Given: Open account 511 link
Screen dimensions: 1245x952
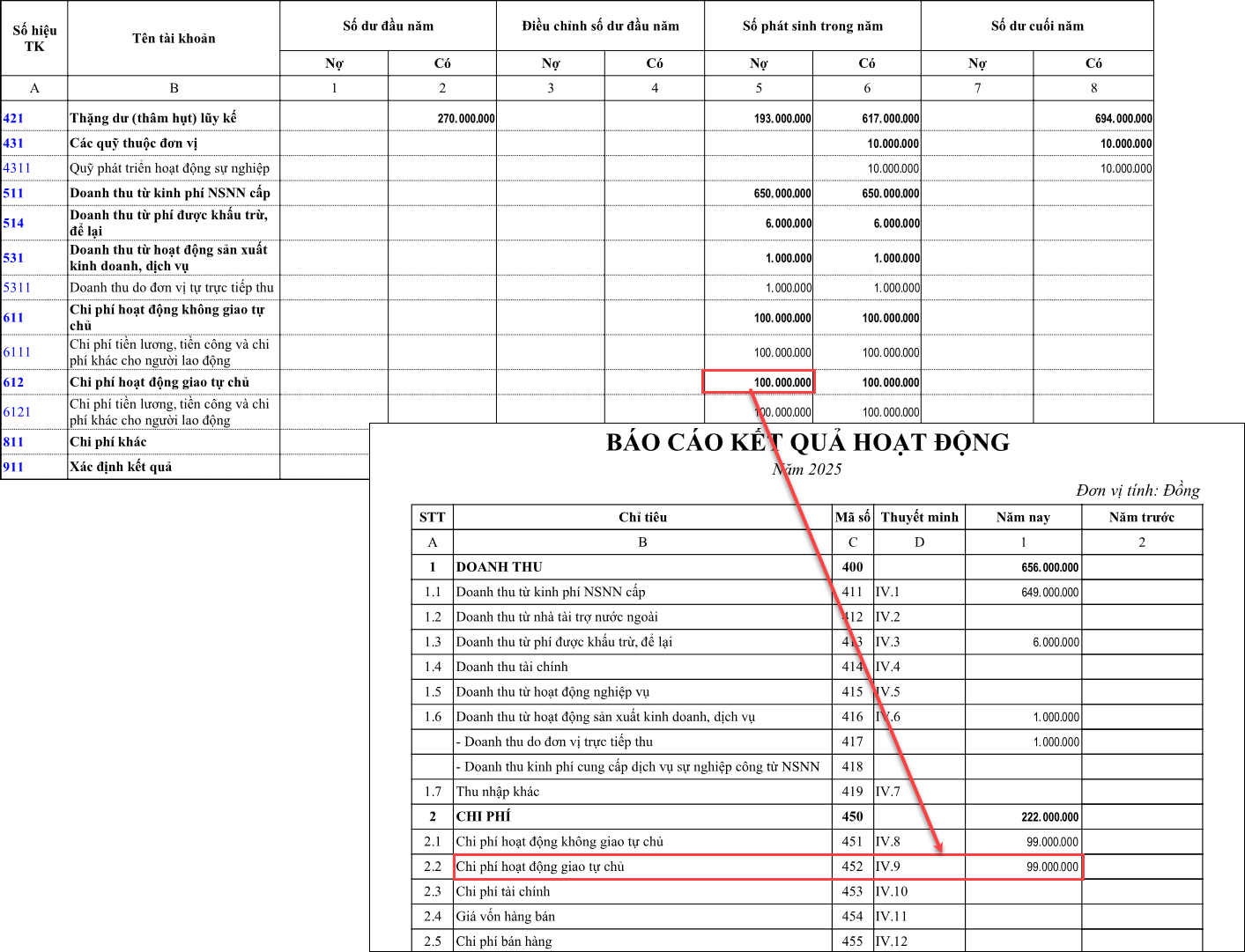Looking at the screenshot, I should (x=13, y=193).
